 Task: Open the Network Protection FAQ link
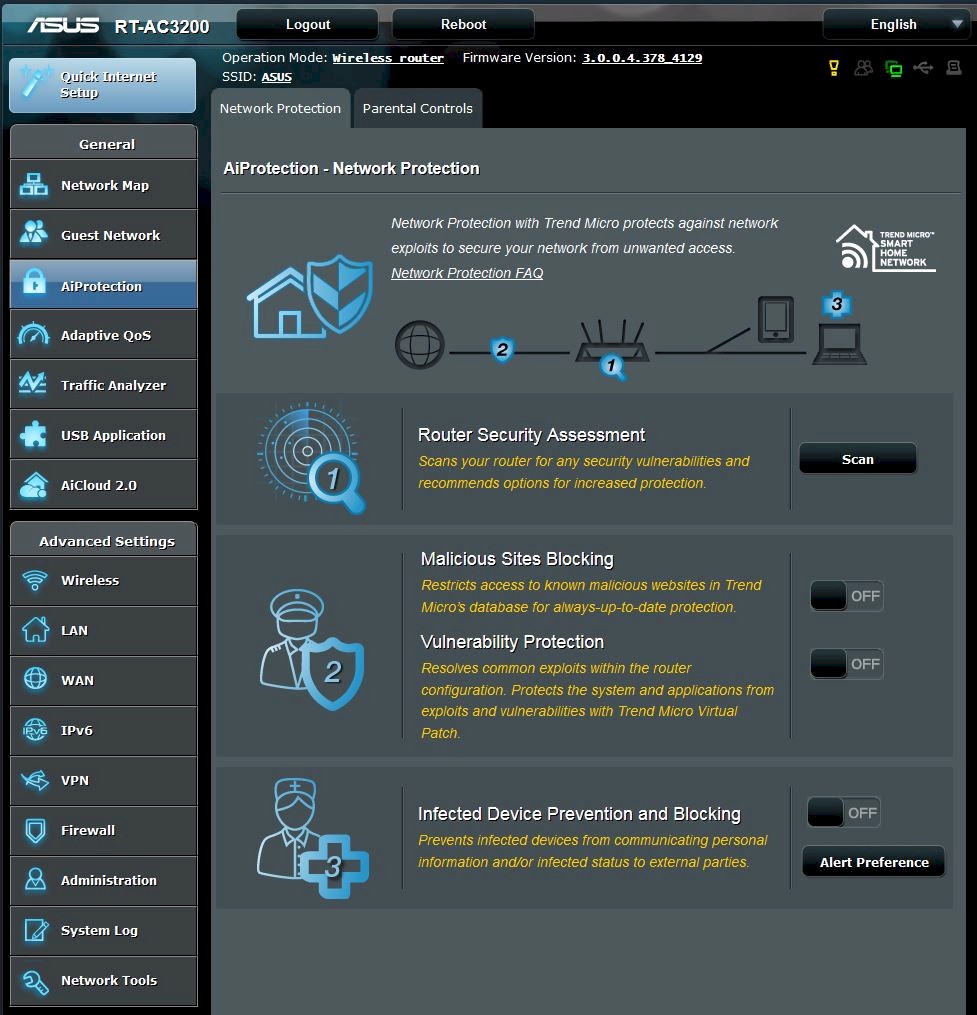point(467,273)
